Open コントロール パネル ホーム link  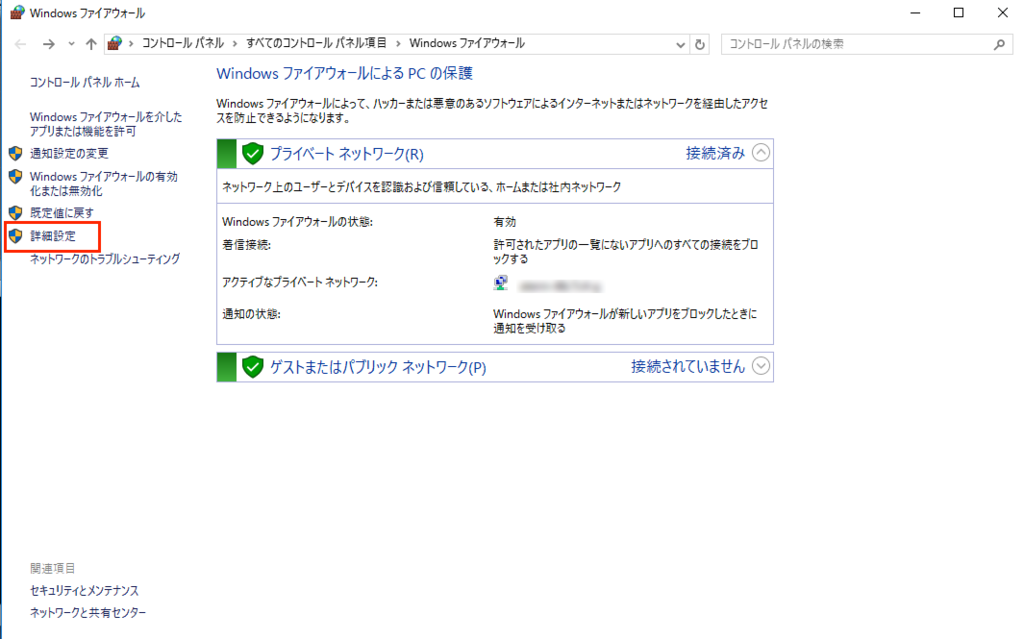[85, 82]
